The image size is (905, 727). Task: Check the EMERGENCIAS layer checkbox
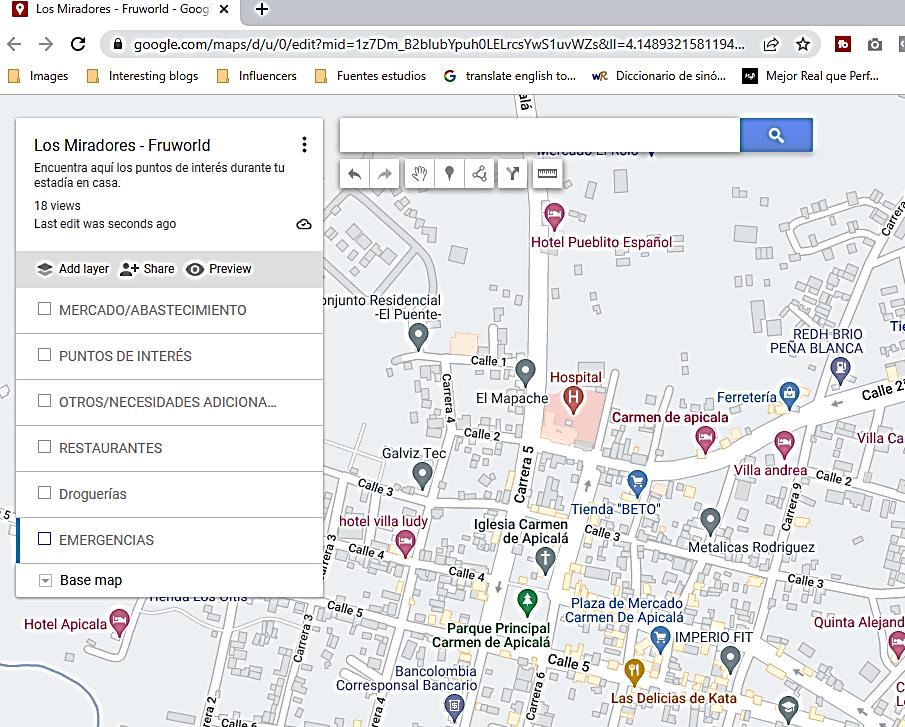pyautogui.click(x=44, y=538)
